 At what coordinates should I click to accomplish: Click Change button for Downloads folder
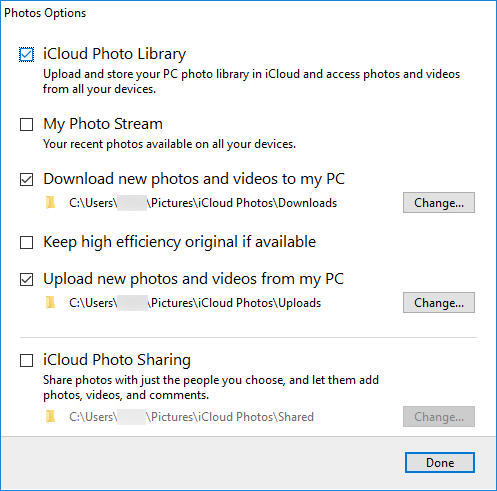click(x=439, y=203)
